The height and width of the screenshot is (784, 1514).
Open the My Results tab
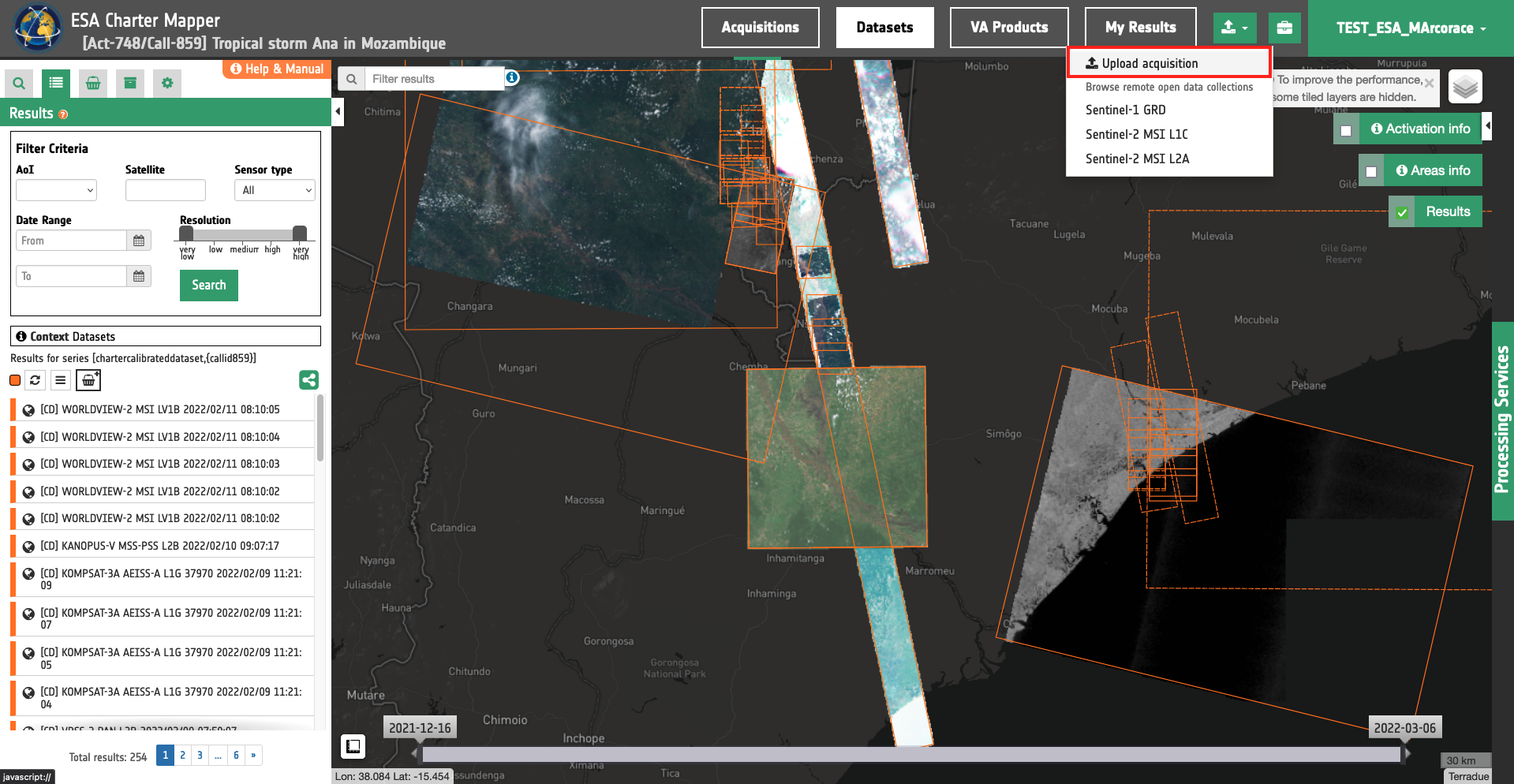(x=1141, y=28)
